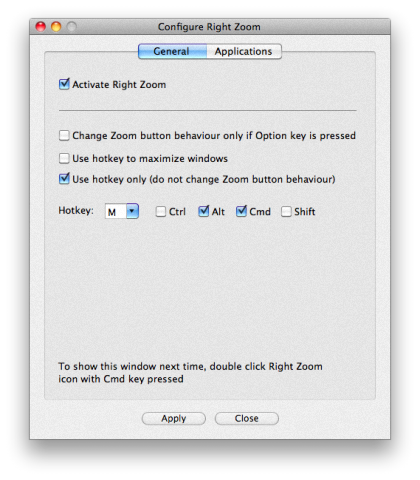This screenshot has width=420, height=480.
Task: Switch to the General tab
Action: [x=172, y=51]
